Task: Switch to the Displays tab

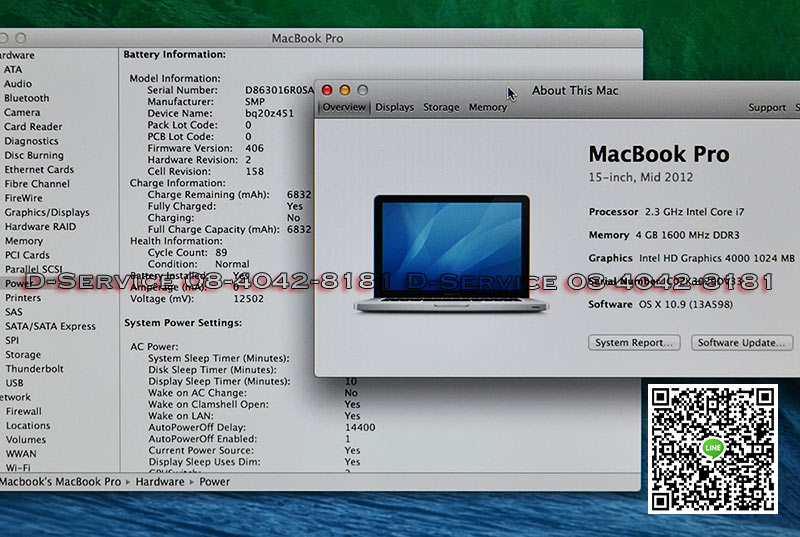Action: (x=394, y=107)
